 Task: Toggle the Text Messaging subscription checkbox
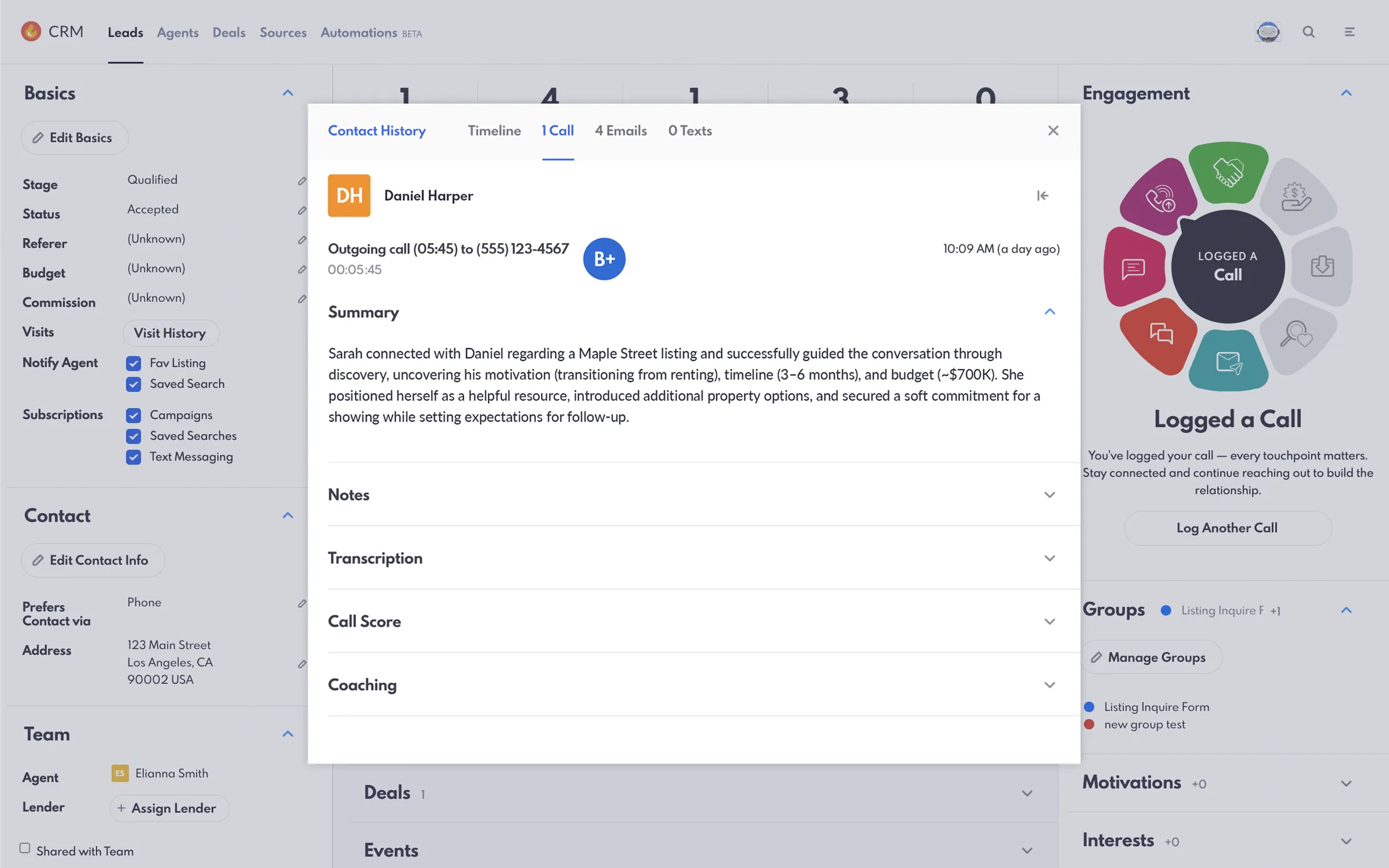coord(134,457)
